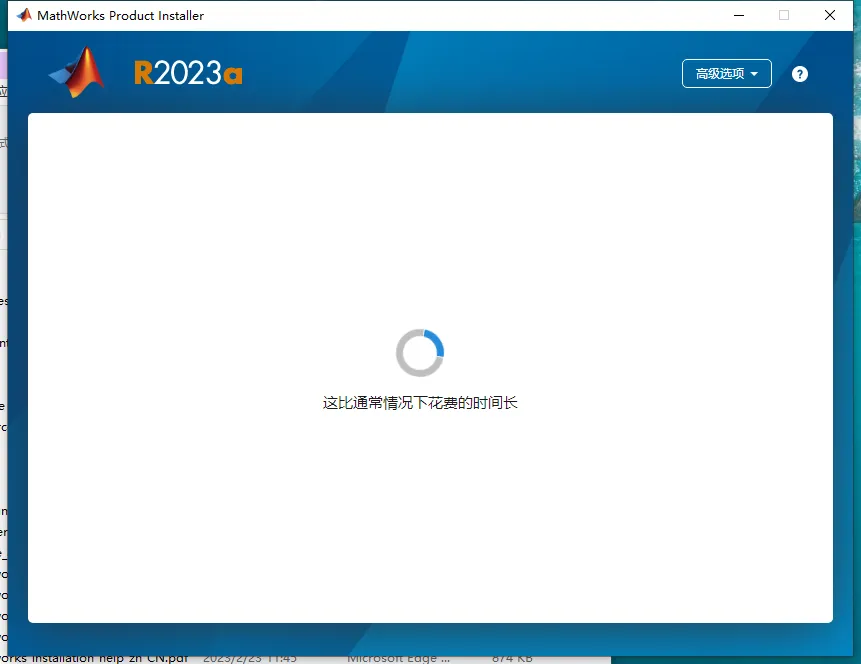Click the R2023a release label
Screen dimensions: 861x664
(x=188, y=73)
